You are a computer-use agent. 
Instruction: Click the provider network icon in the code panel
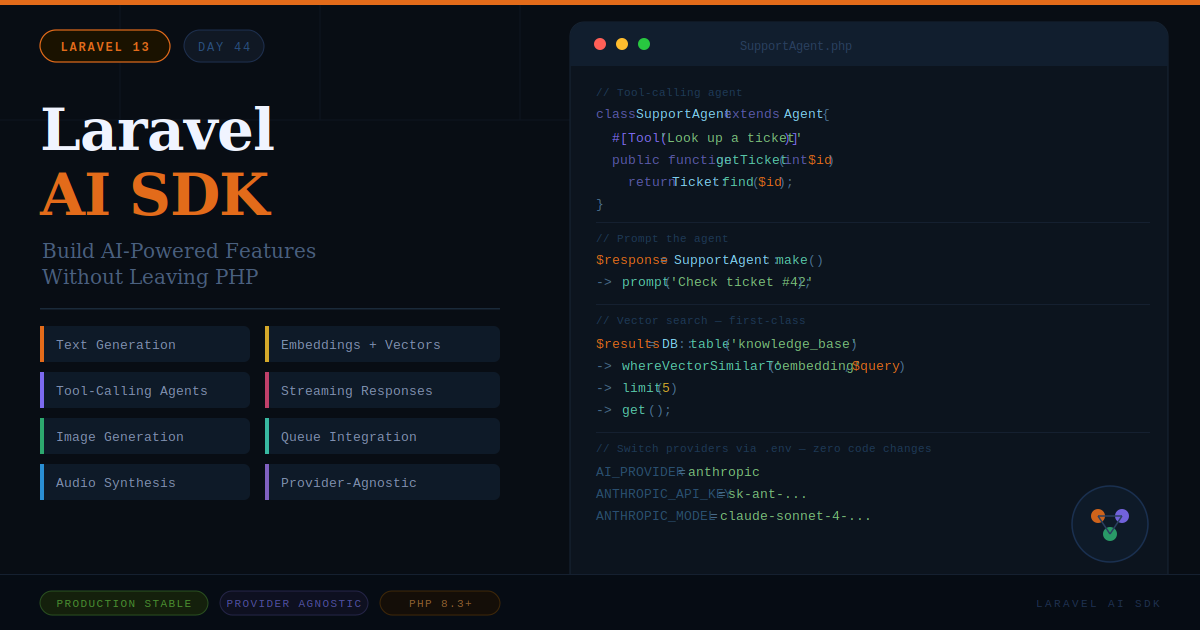coord(1110,523)
